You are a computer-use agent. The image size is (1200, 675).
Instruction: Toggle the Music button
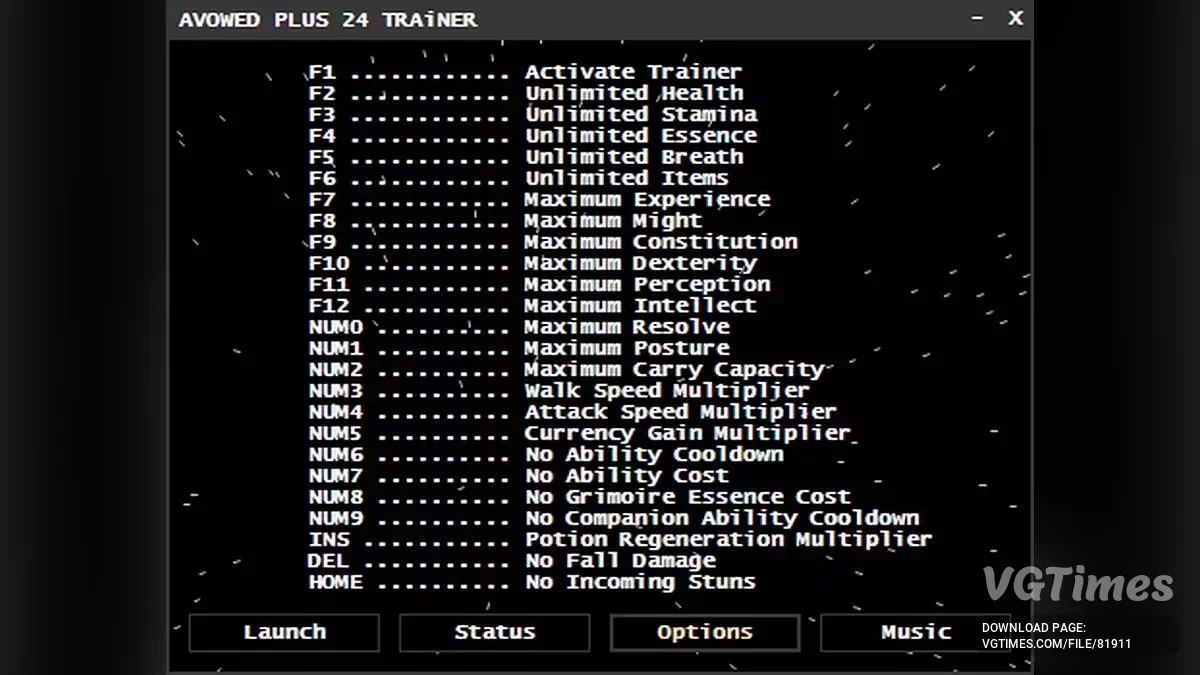(x=914, y=632)
